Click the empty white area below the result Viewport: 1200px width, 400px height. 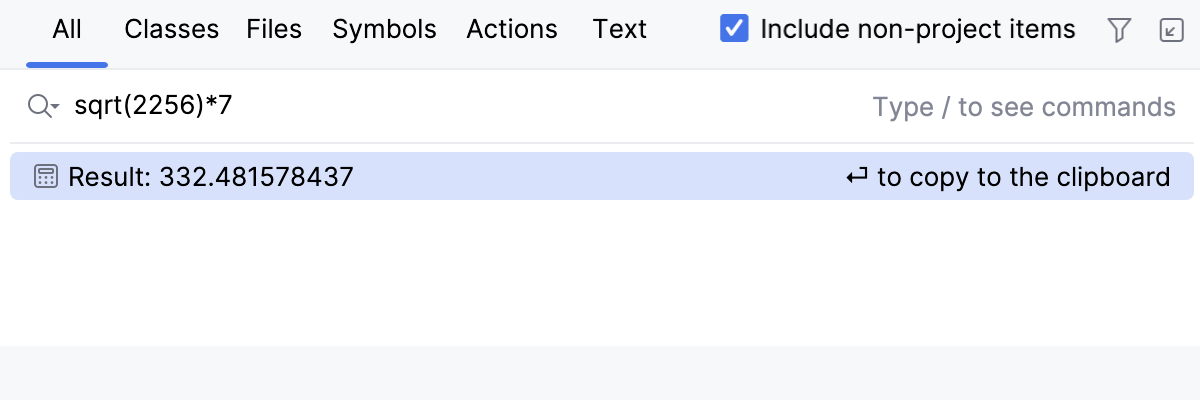pyautogui.click(x=600, y=272)
